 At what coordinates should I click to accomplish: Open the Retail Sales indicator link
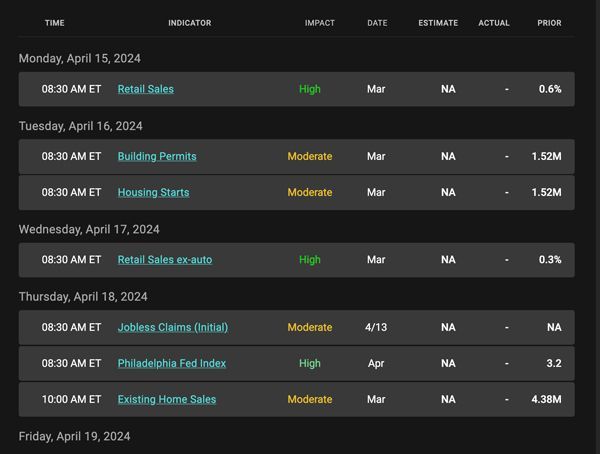[x=145, y=89]
